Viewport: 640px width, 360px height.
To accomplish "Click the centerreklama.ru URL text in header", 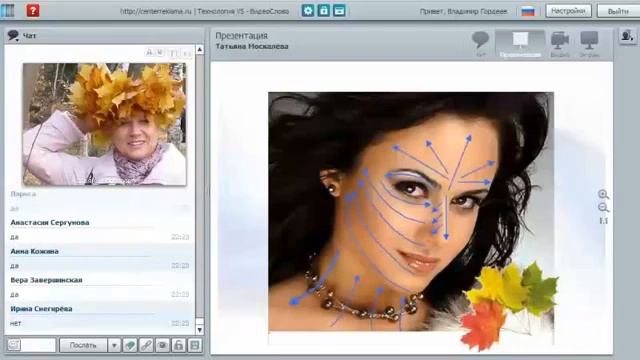I will click(156, 11).
